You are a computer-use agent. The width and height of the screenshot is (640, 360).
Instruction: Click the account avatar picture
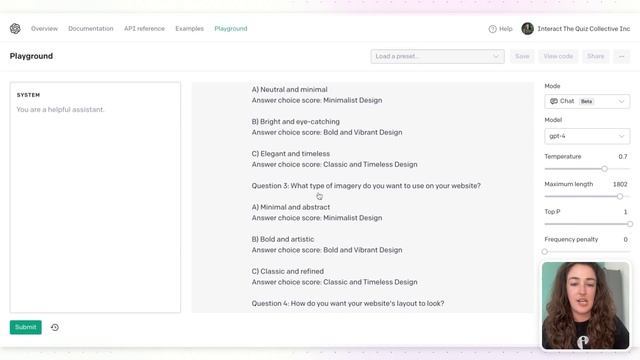[x=527, y=29]
